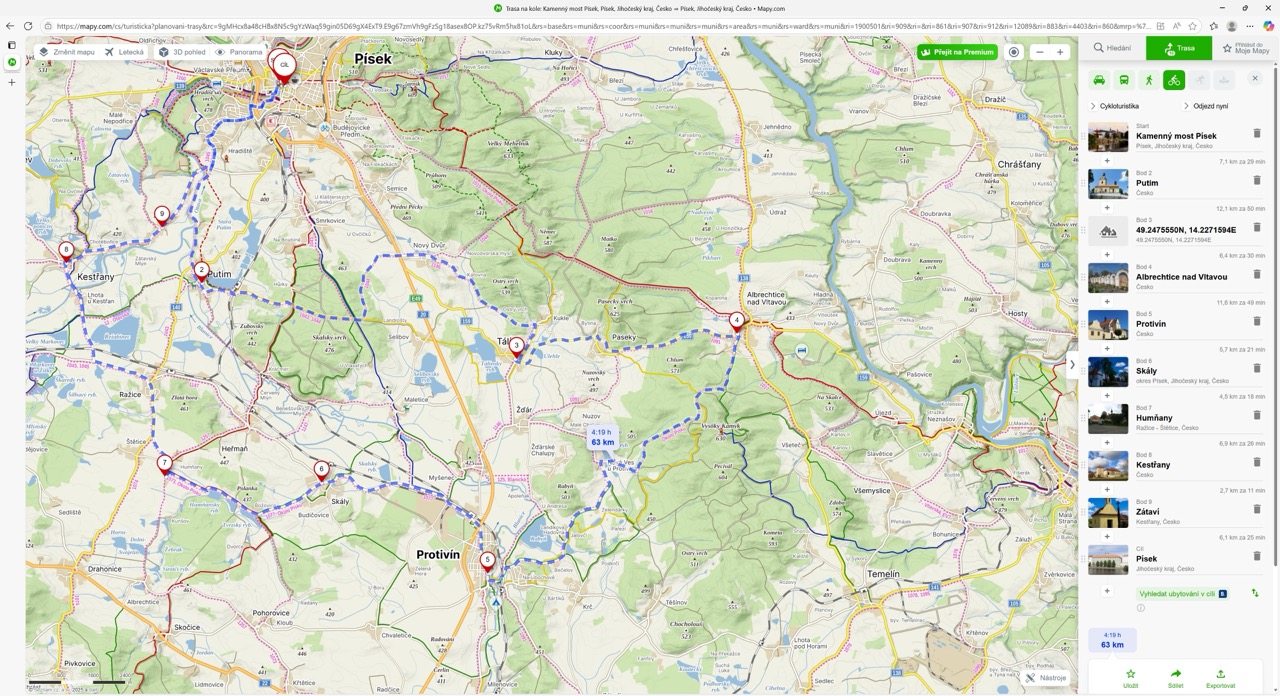Expand Cykloturistika route type options
Image resolution: width=1280 pixels, height=696 pixels.
point(1114,106)
